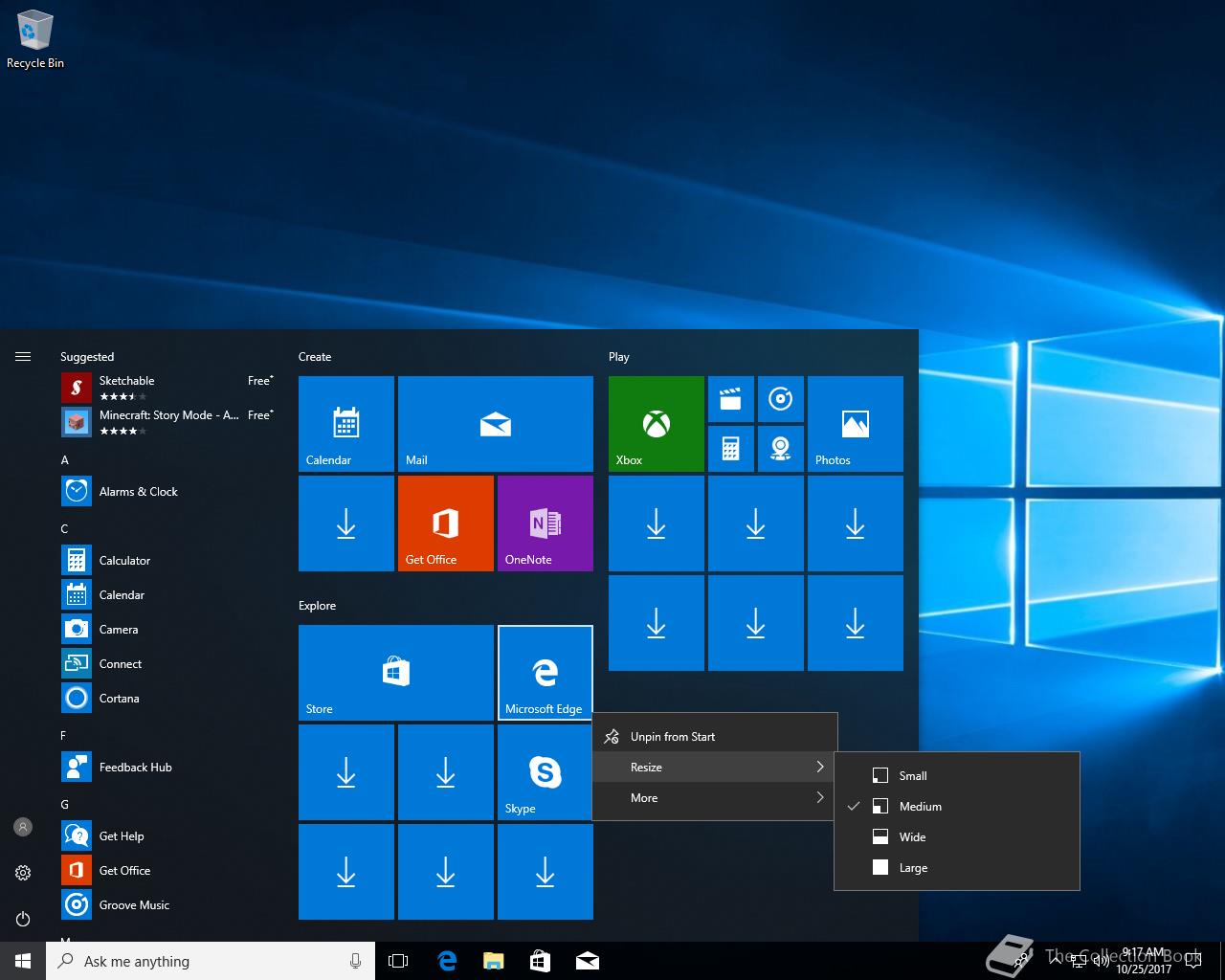The height and width of the screenshot is (980, 1225).
Task: Open Task View on the taskbar
Action: [398, 961]
